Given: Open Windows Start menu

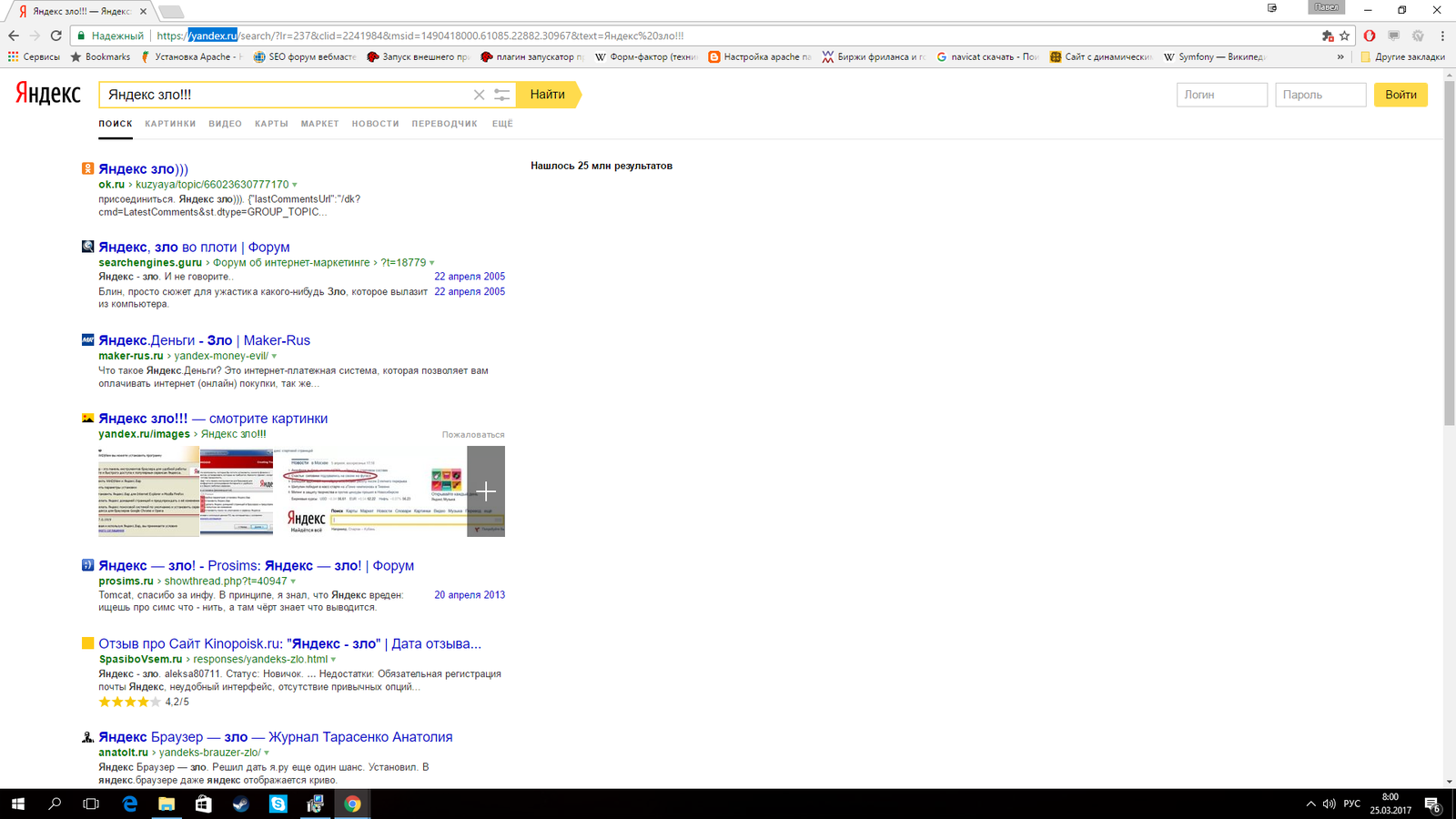Looking at the screenshot, I should (18, 804).
